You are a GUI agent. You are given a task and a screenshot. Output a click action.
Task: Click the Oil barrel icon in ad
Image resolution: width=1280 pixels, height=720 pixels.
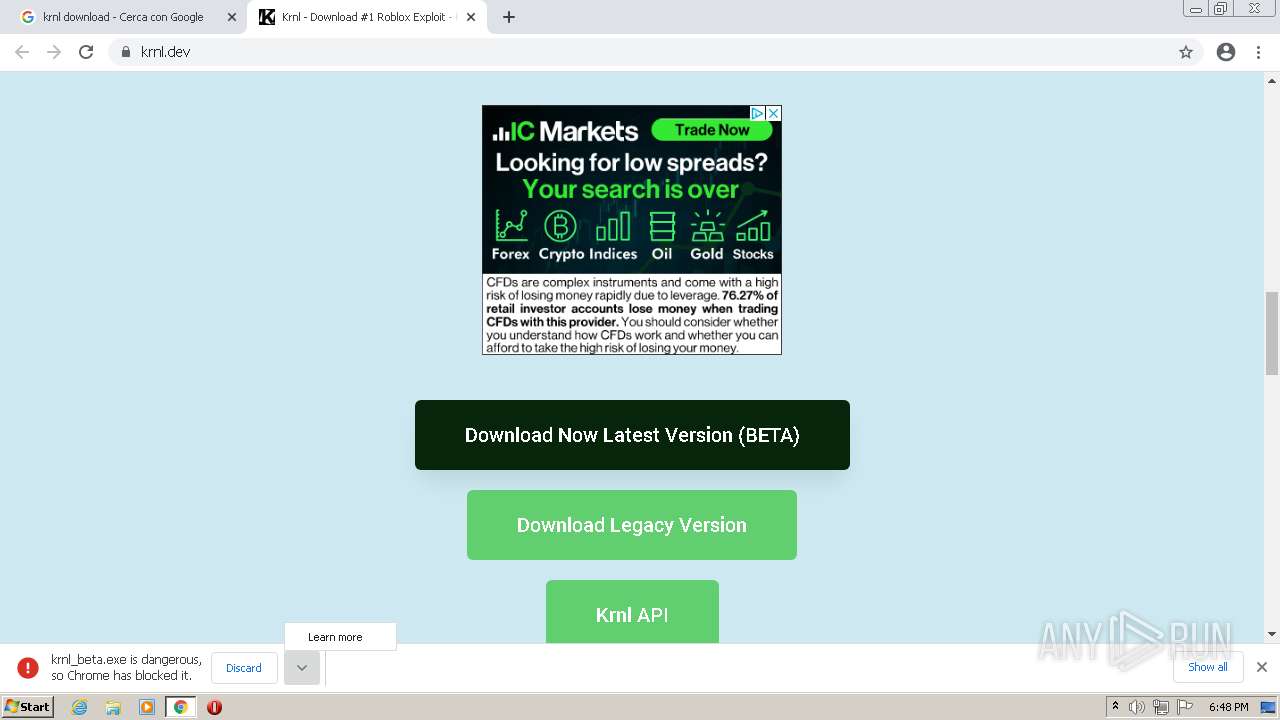[662, 226]
